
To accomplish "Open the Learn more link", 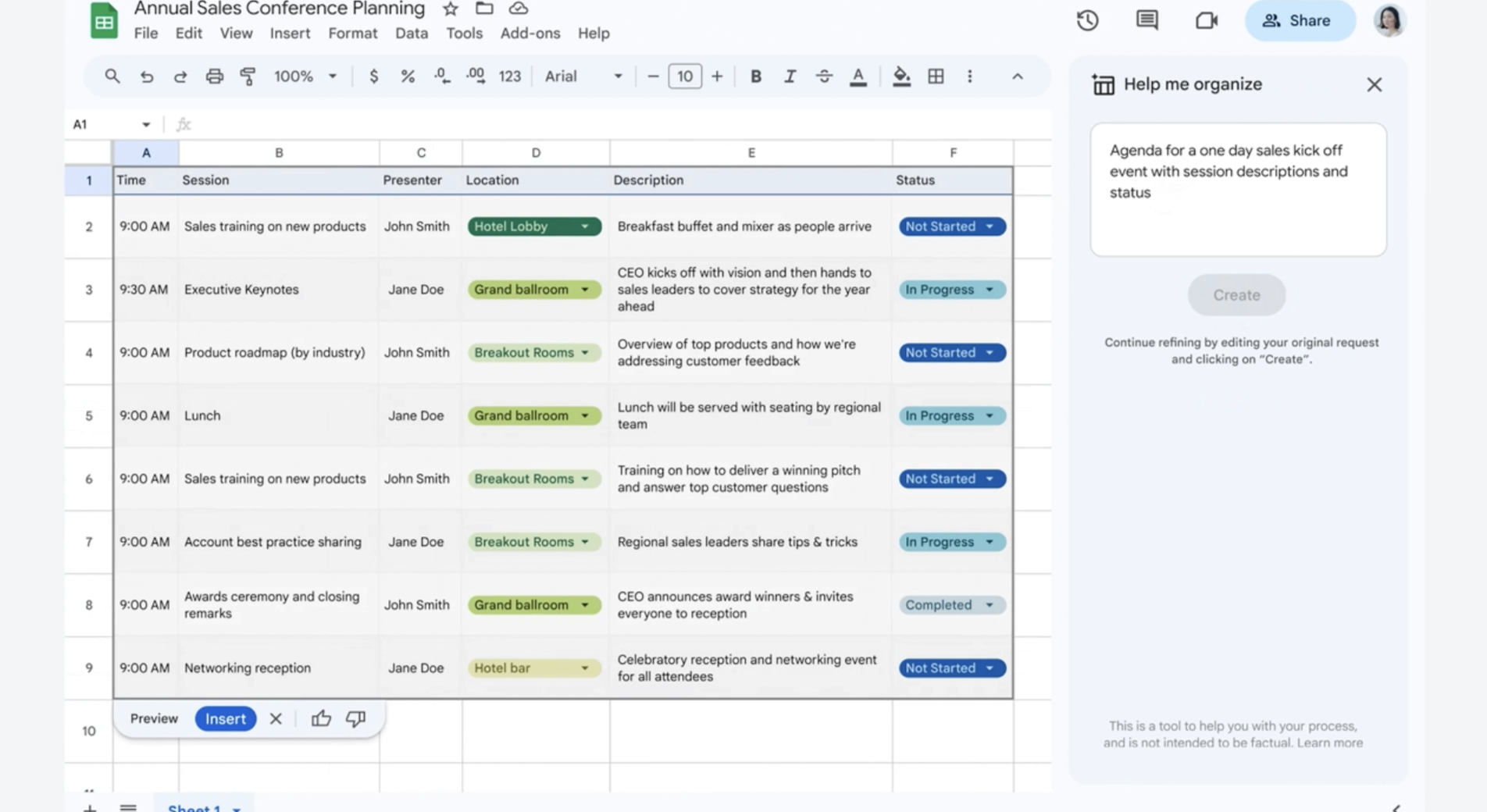I will tap(1330, 743).
